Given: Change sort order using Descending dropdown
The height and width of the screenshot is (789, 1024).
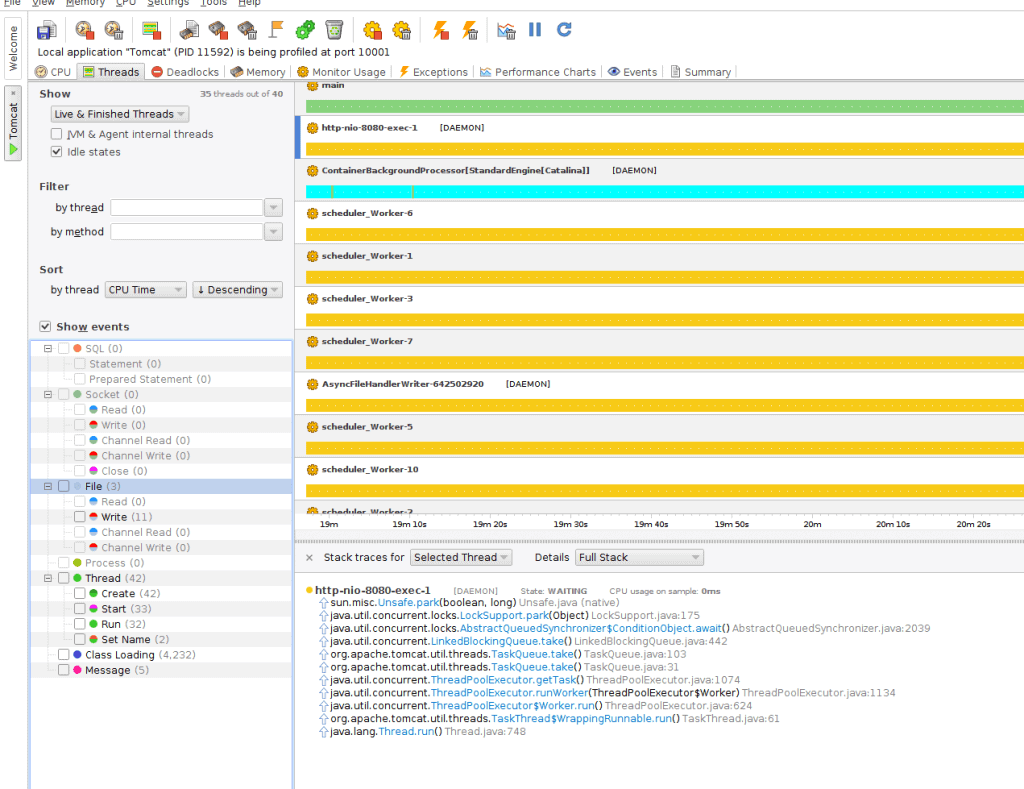Looking at the screenshot, I should coord(237,289).
